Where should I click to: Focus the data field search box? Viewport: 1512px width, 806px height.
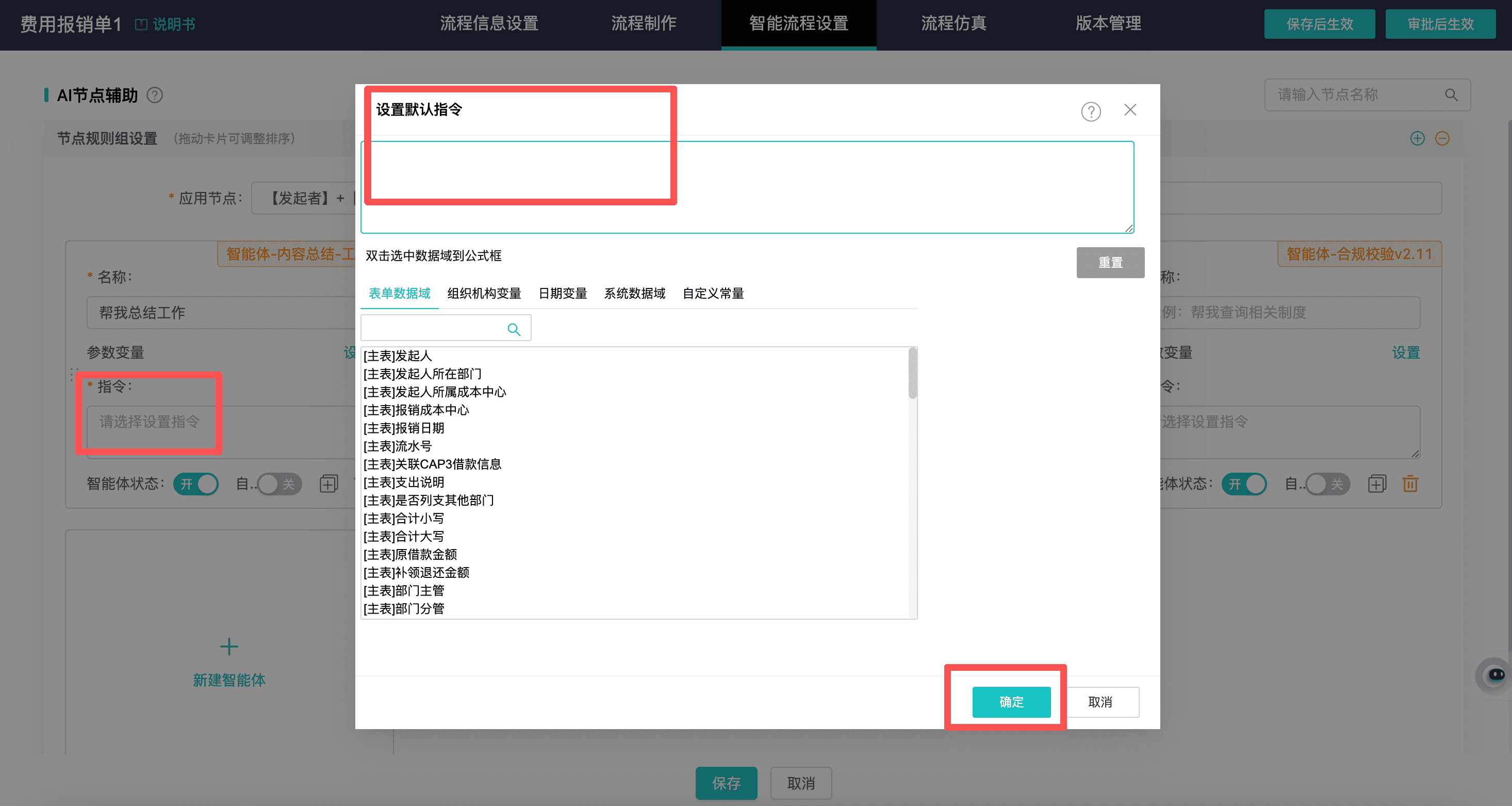446,328
